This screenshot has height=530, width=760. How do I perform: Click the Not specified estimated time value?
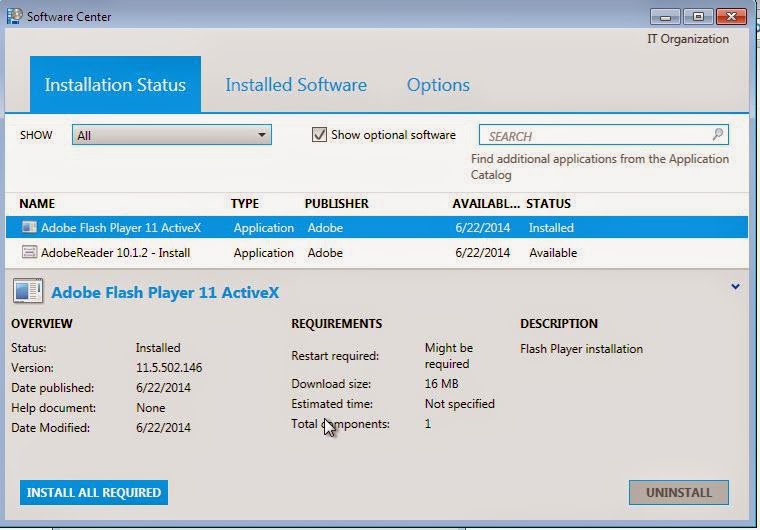click(x=459, y=403)
